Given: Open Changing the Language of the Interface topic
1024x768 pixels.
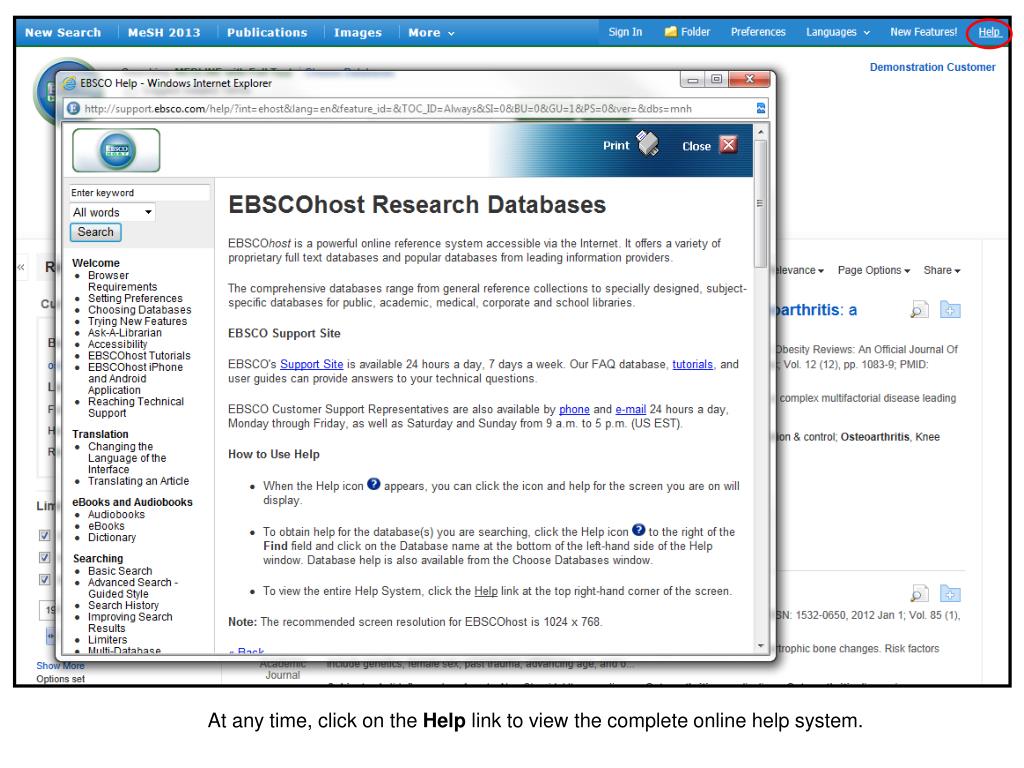Looking at the screenshot, I should point(127,458).
